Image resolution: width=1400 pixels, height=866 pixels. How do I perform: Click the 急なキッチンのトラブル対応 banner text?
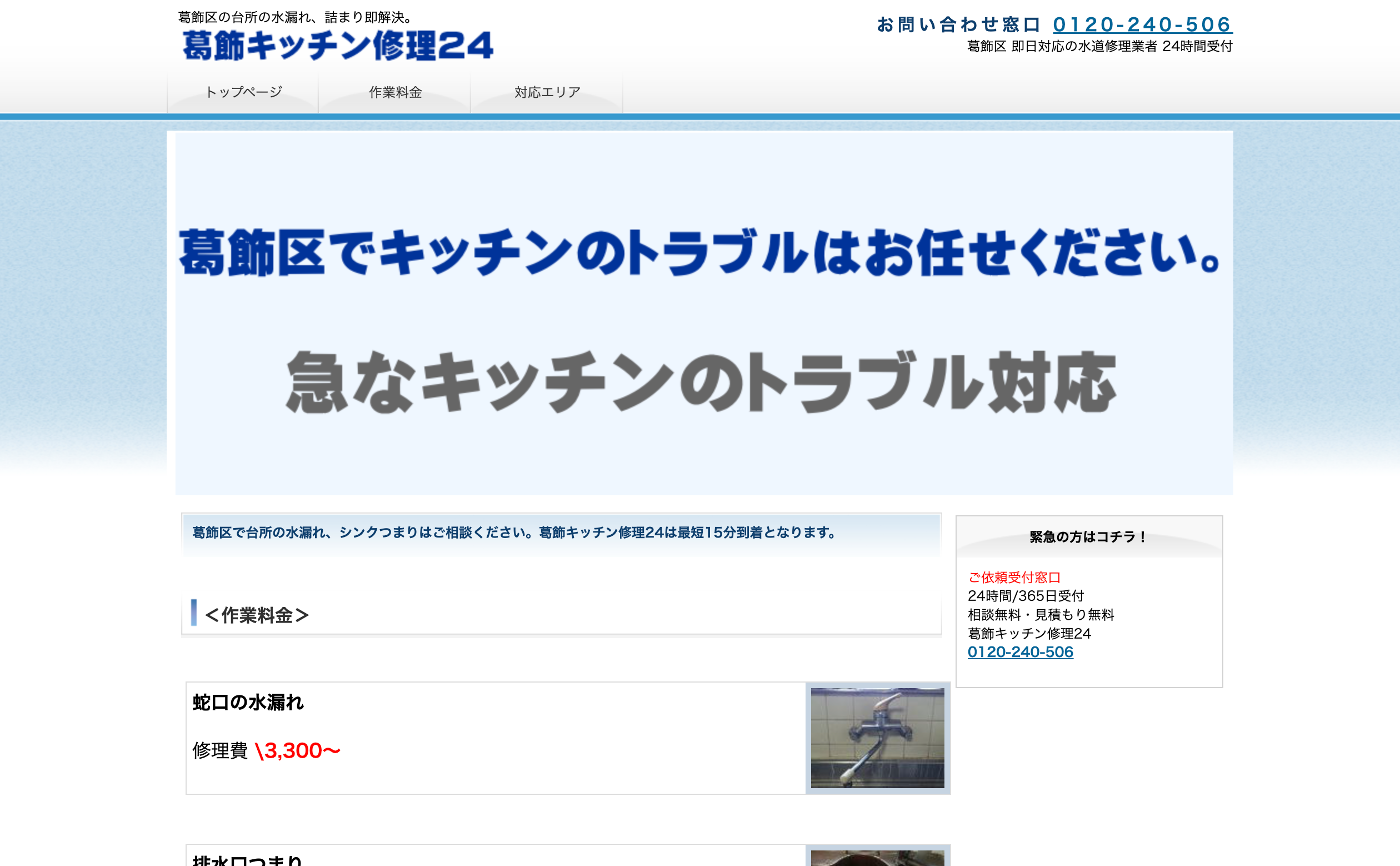[701, 382]
